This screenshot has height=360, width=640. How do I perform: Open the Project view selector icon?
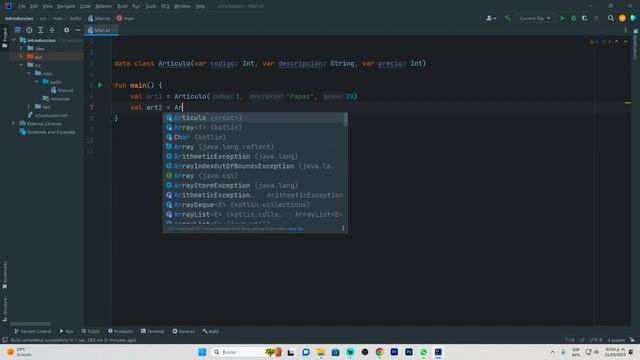pos(18,30)
